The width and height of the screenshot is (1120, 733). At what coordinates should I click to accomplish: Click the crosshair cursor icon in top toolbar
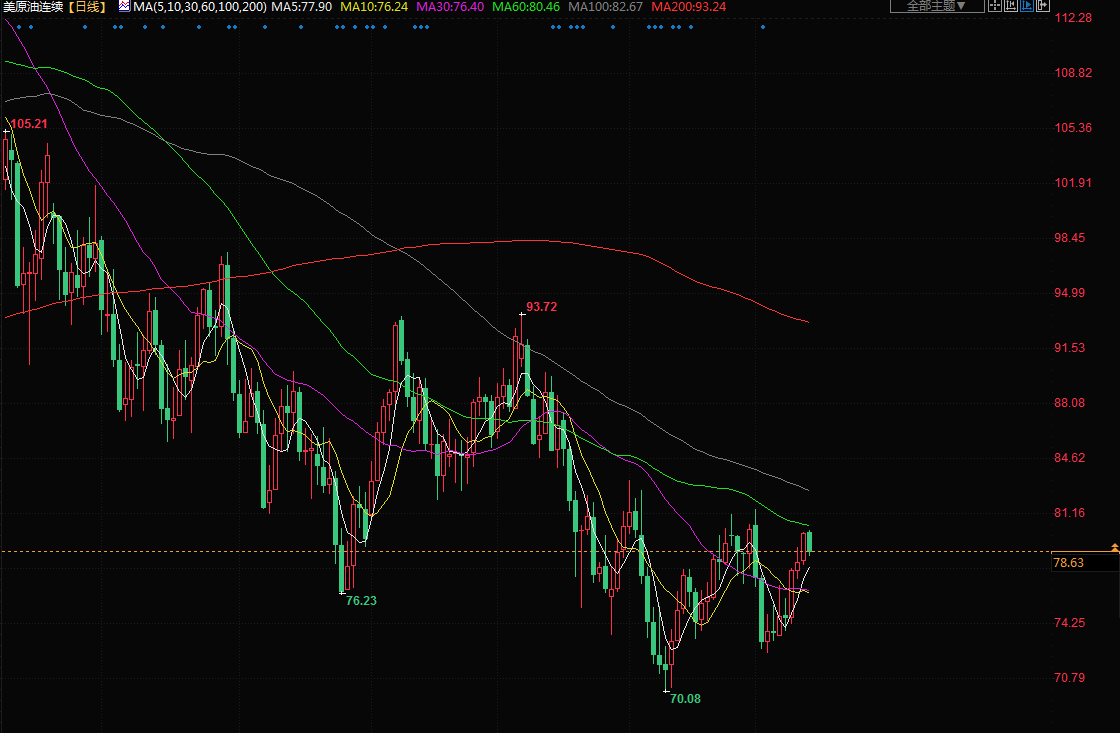[995, 5]
